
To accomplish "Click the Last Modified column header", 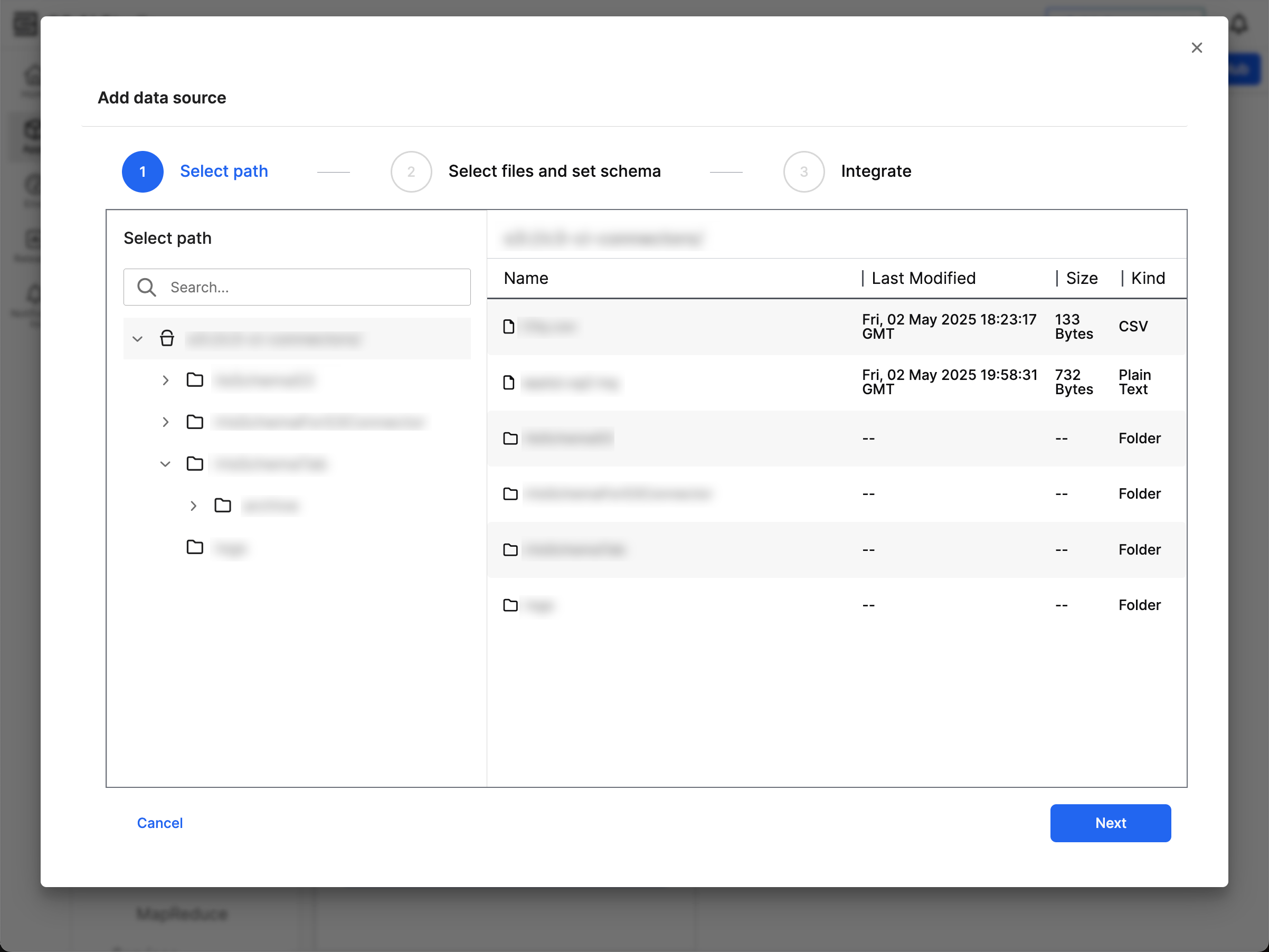I will pos(923,278).
